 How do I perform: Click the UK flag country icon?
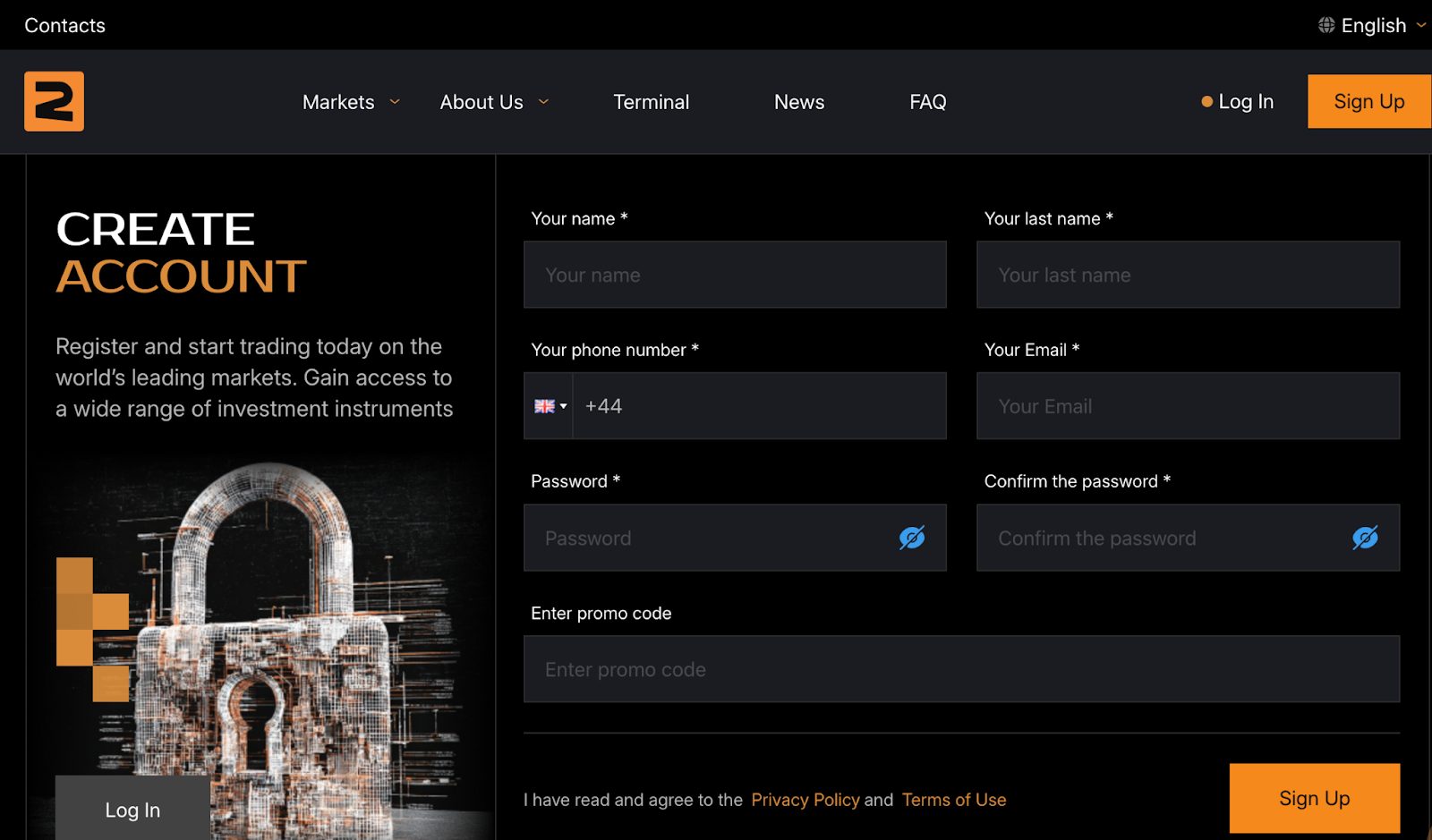click(544, 406)
